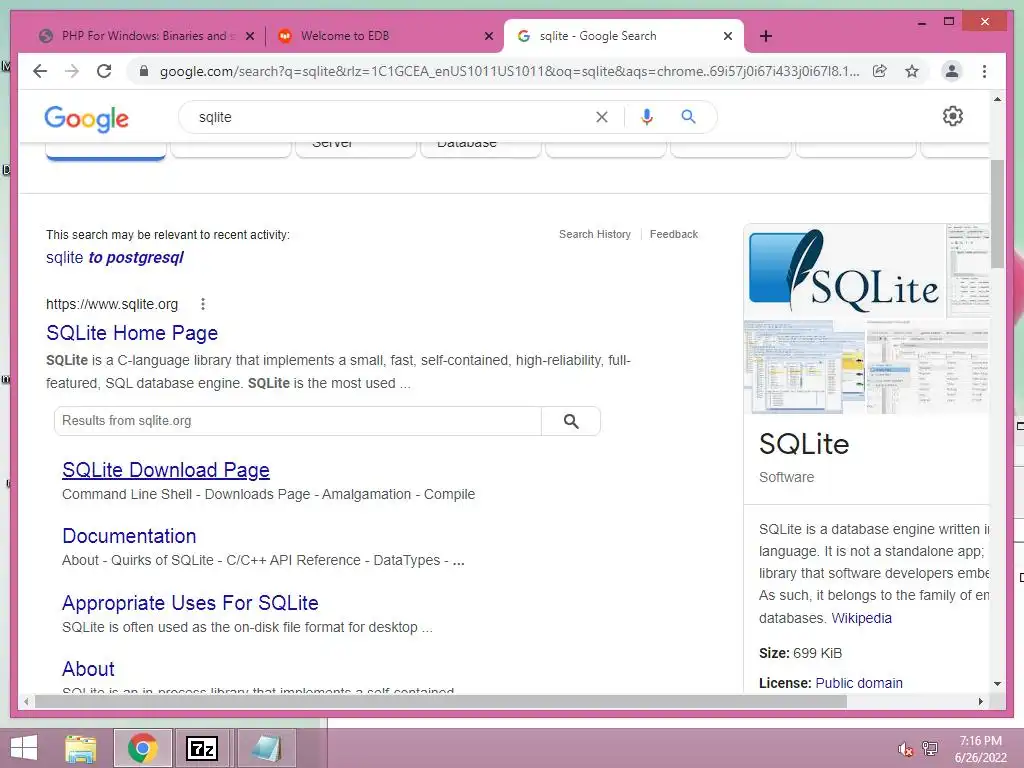Click the Software subtitle in knowledge panel
Screen dimensions: 1024x768
(786, 477)
